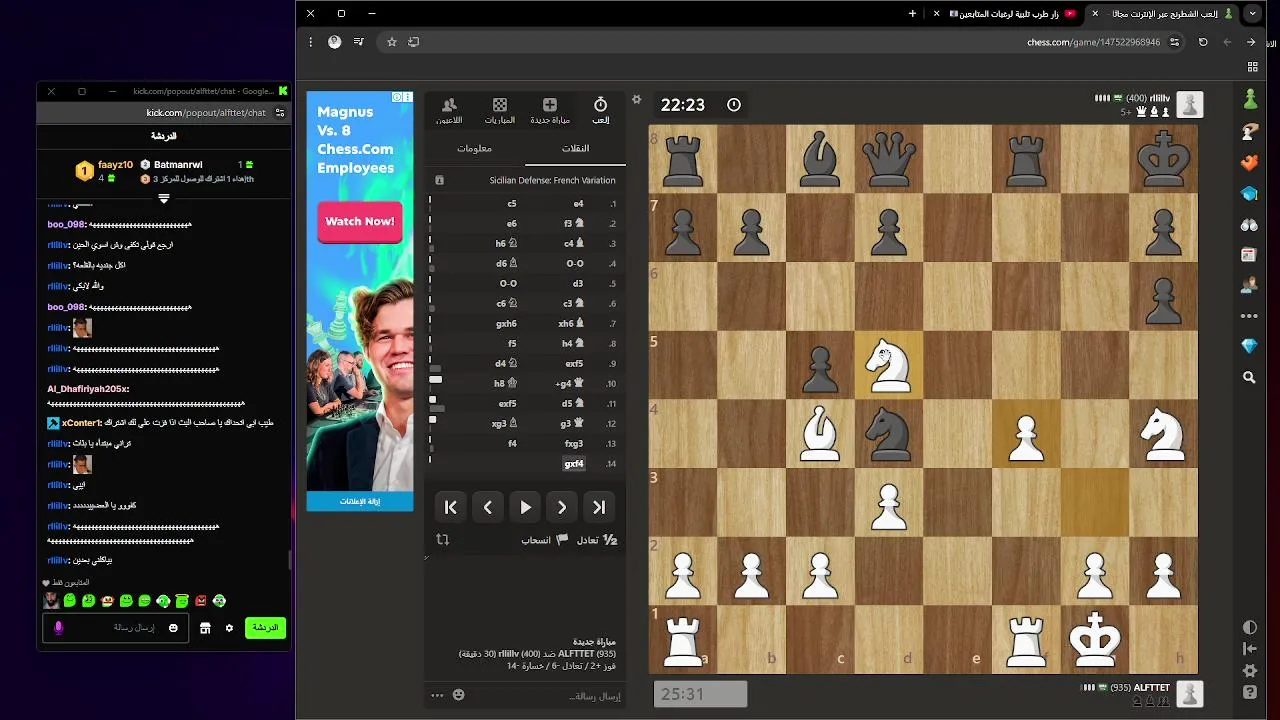Click the black king on h8
Viewport: 1280px width, 720px height.
click(x=1162, y=158)
